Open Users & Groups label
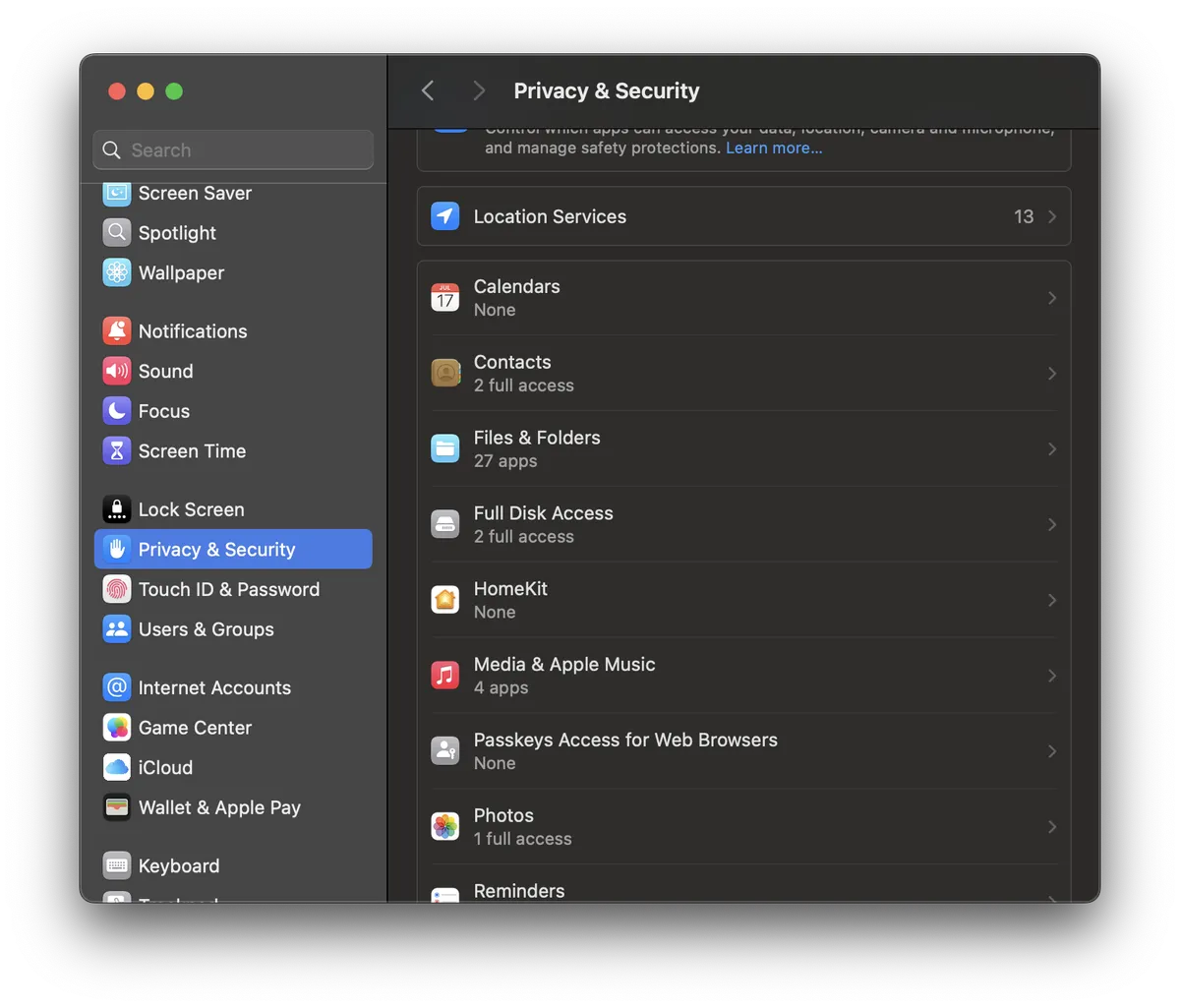This screenshot has height=1008, width=1180. (206, 629)
